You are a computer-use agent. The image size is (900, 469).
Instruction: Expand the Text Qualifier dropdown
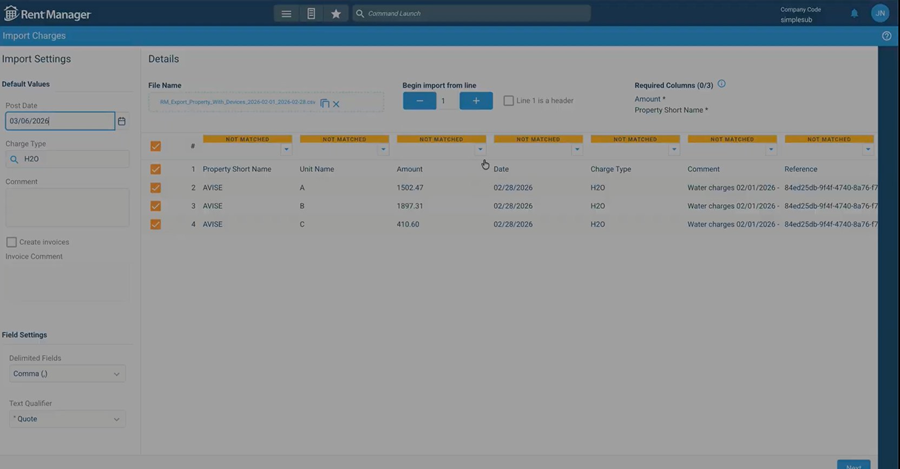click(x=67, y=419)
